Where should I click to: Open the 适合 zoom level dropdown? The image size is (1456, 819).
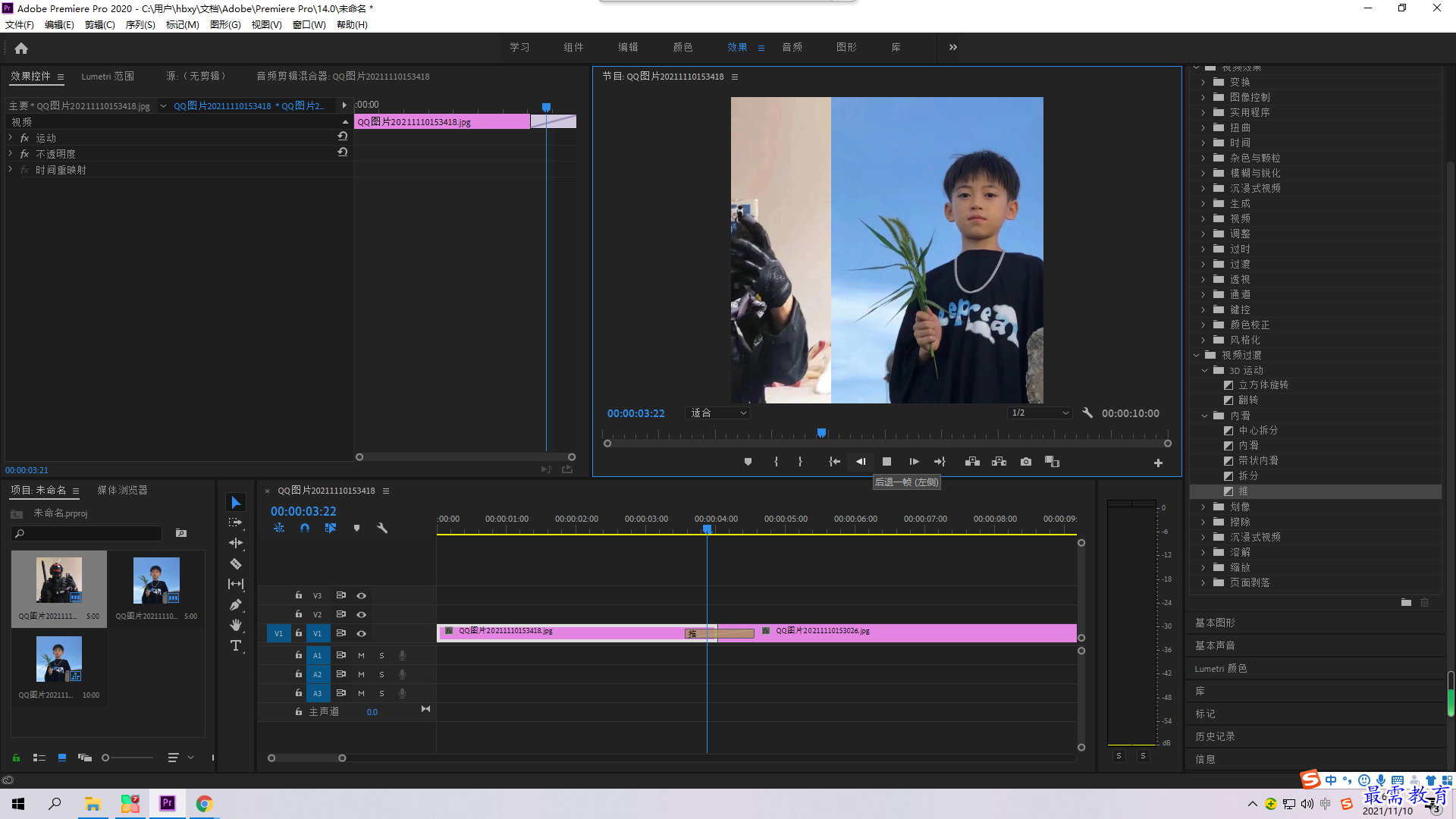[717, 413]
